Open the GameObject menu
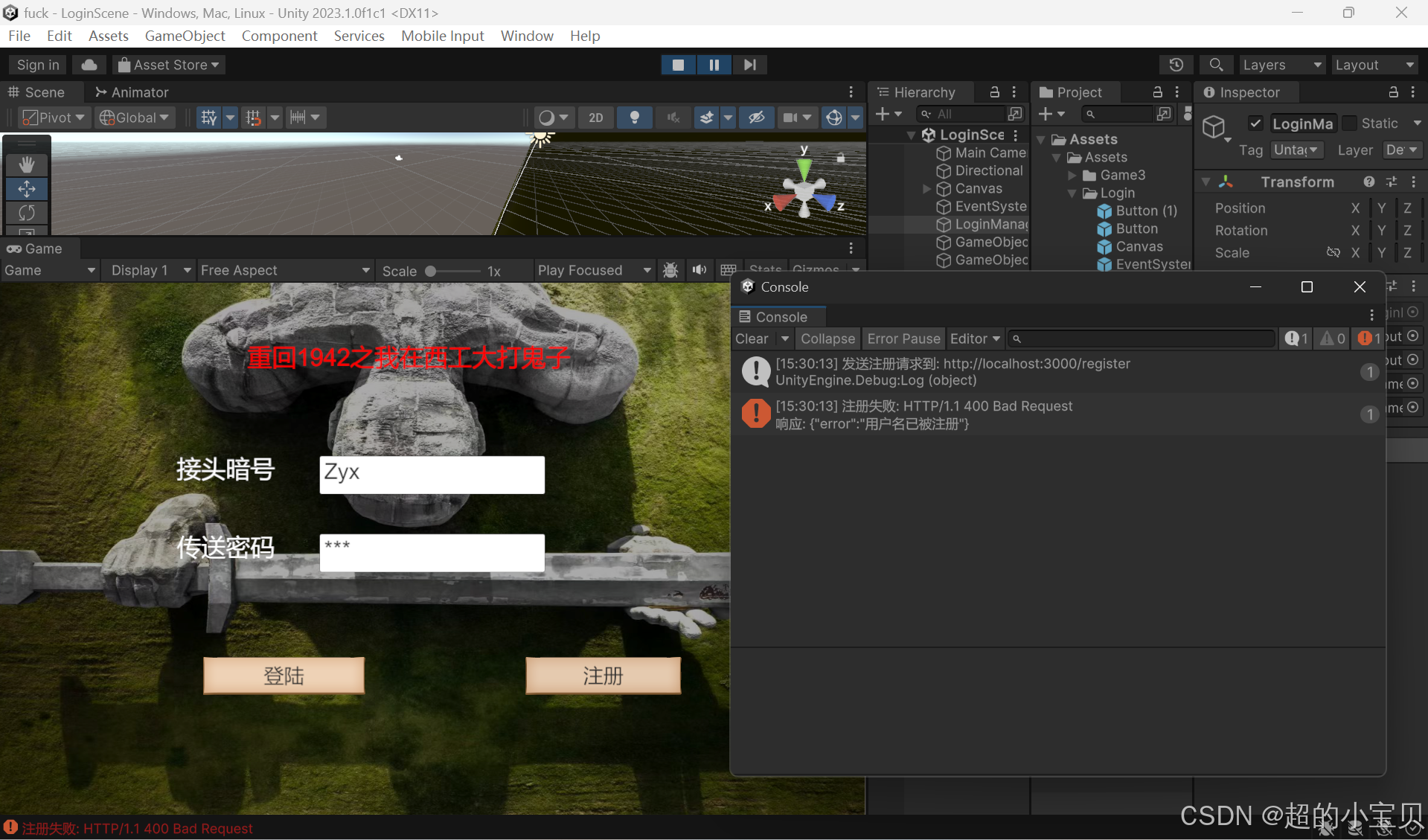Screen dimensions: 1428x840 [185, 36]
